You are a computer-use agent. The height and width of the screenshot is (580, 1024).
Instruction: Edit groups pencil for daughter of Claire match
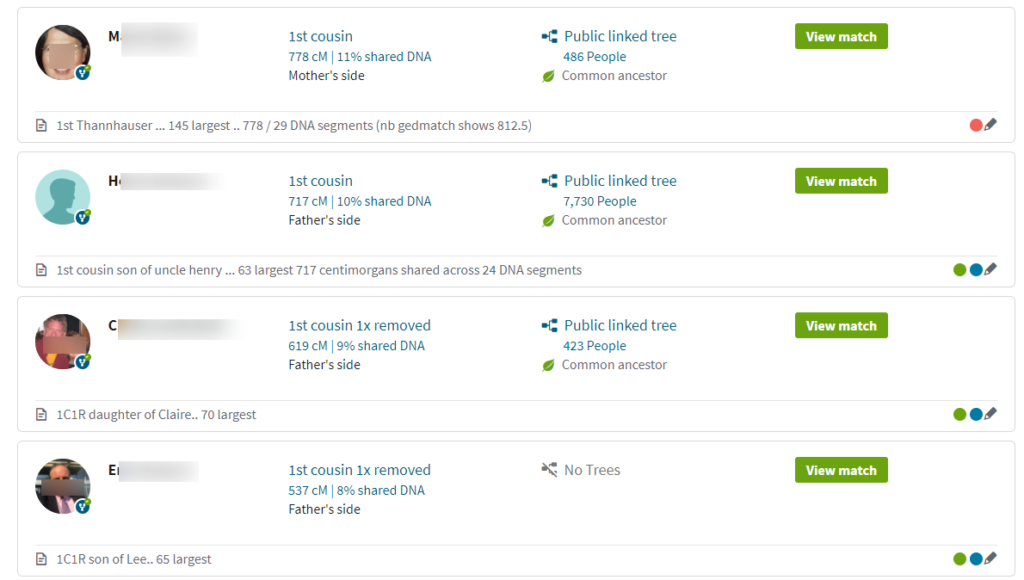[x=991, y=413]
